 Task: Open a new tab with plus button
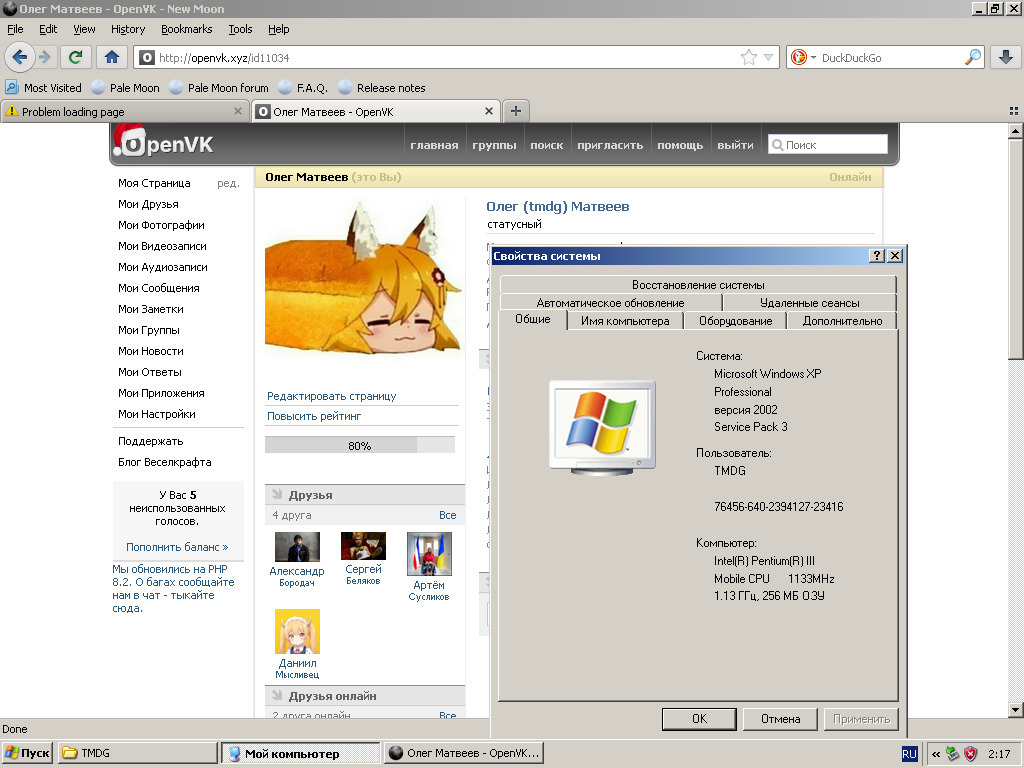[x=516, y=111]
